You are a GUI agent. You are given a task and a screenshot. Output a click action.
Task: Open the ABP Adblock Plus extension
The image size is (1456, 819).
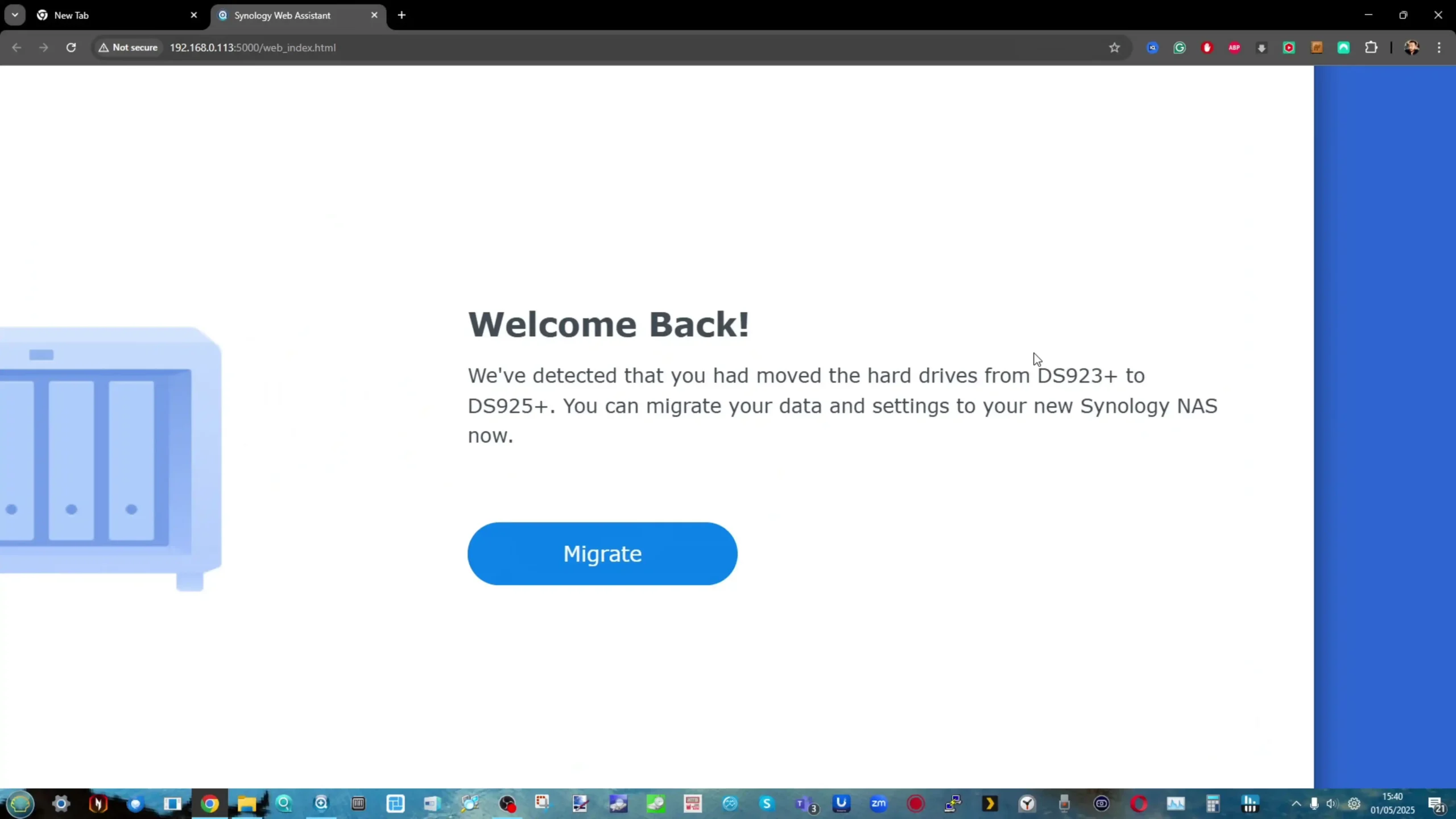coord(1234,48)
